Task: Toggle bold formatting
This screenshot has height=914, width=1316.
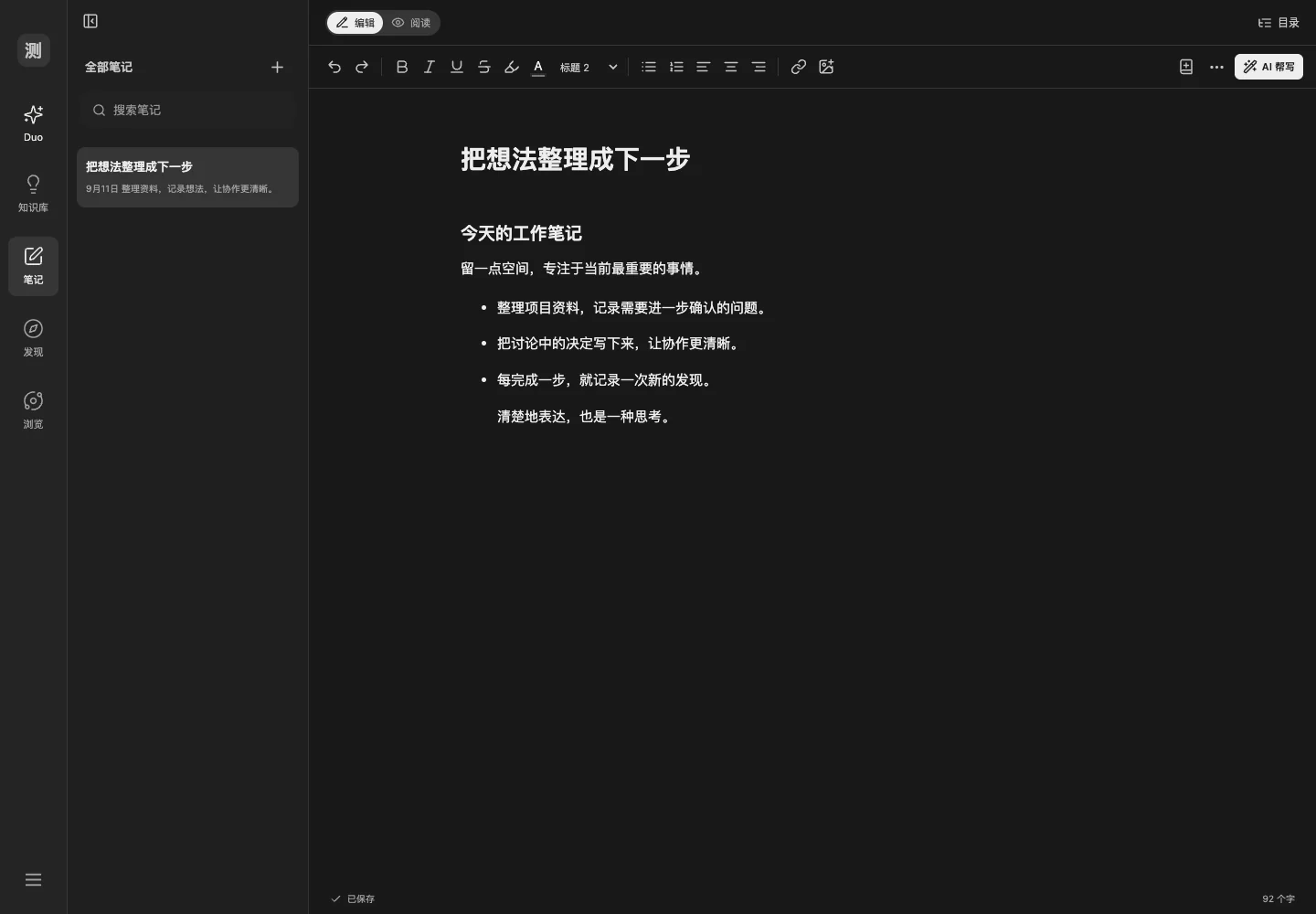Action: coord(402,67)
